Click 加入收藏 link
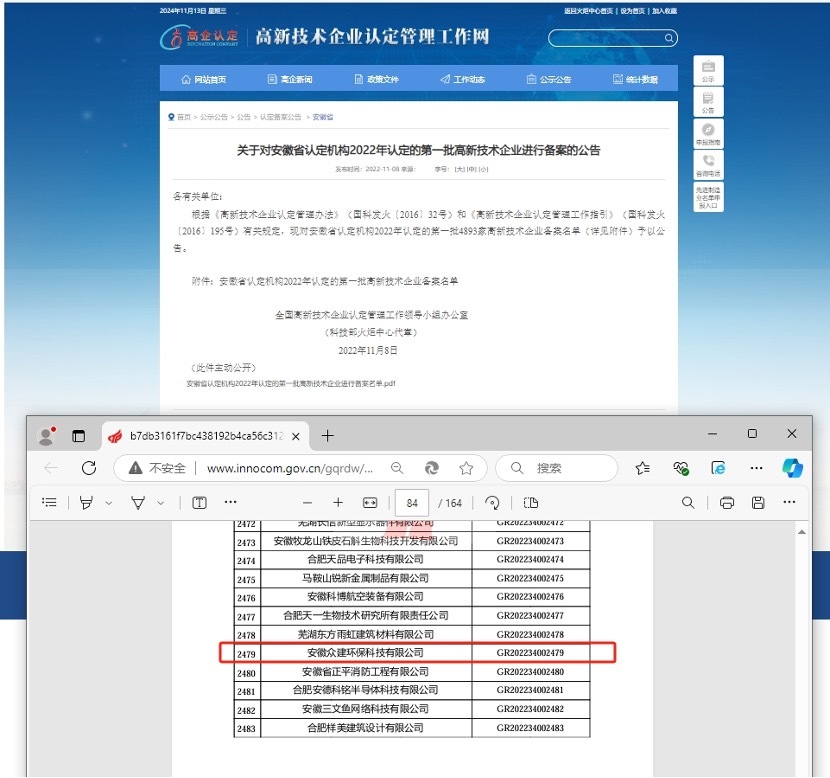Screen dimensions: 830x778 (x=664, y=11)
